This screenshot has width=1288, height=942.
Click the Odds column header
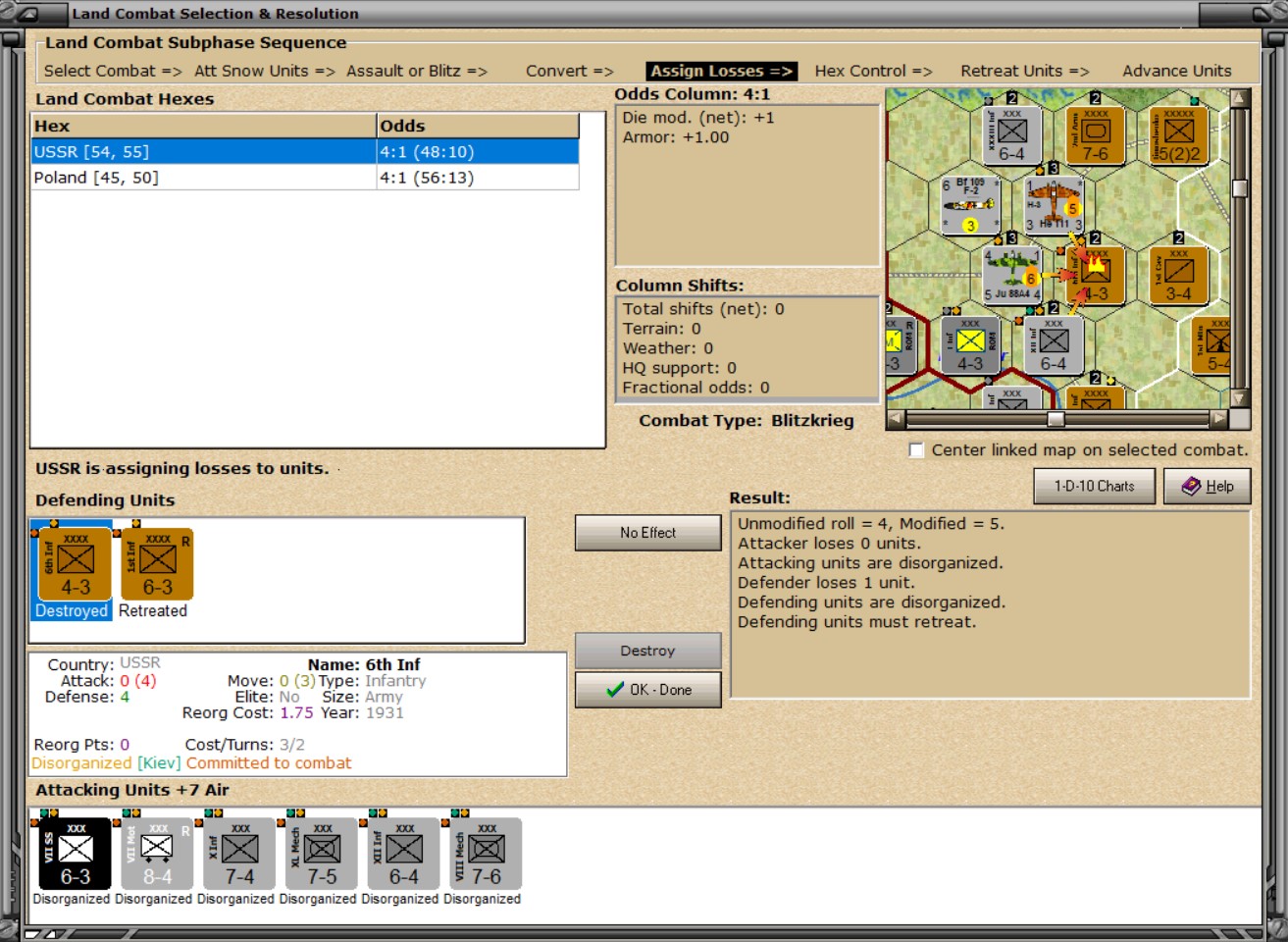[478, 126]
